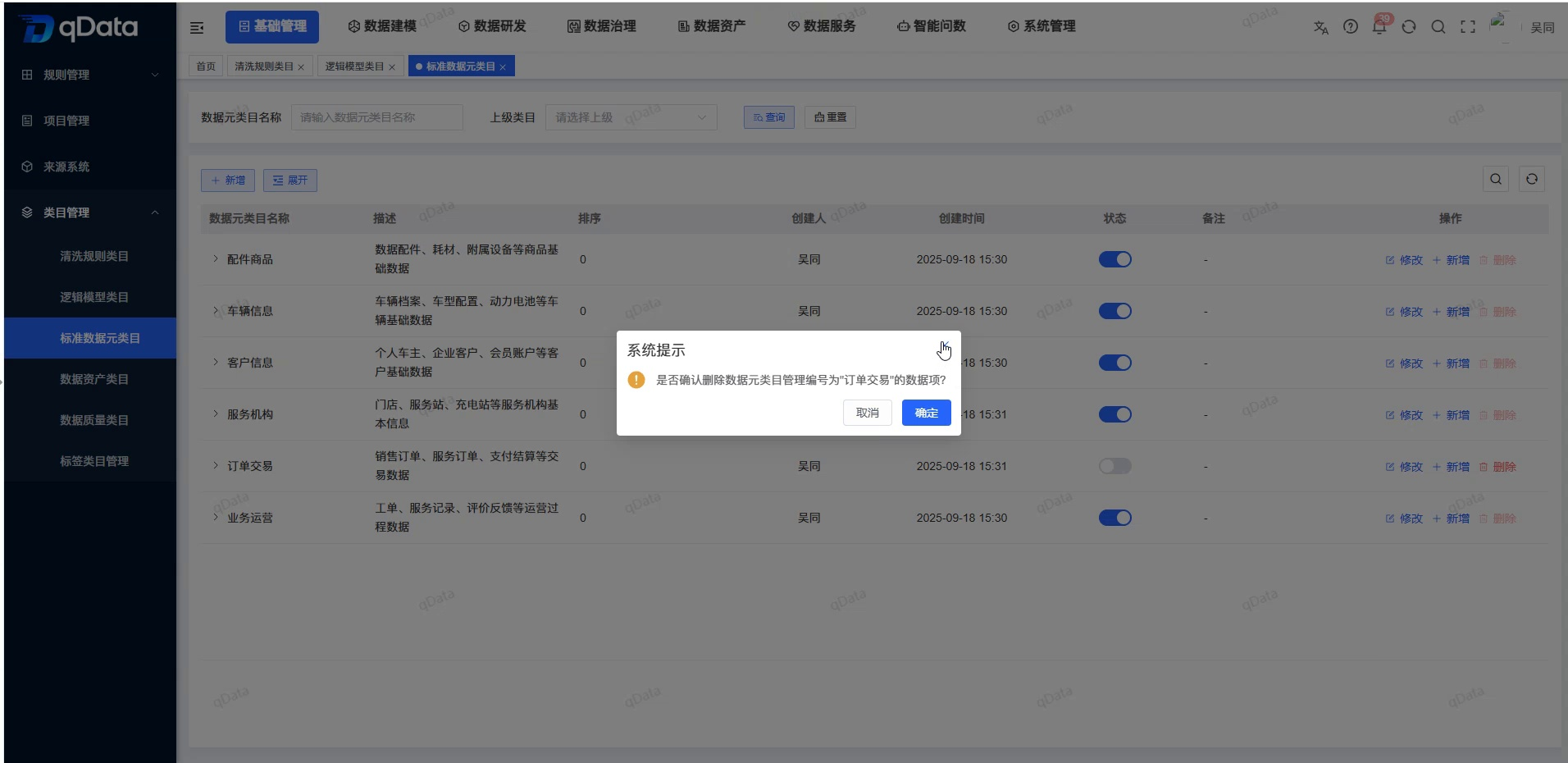1568x763 pixels.
Task: Focus the 数据元类目名称 input field
Action: (377, 117)
